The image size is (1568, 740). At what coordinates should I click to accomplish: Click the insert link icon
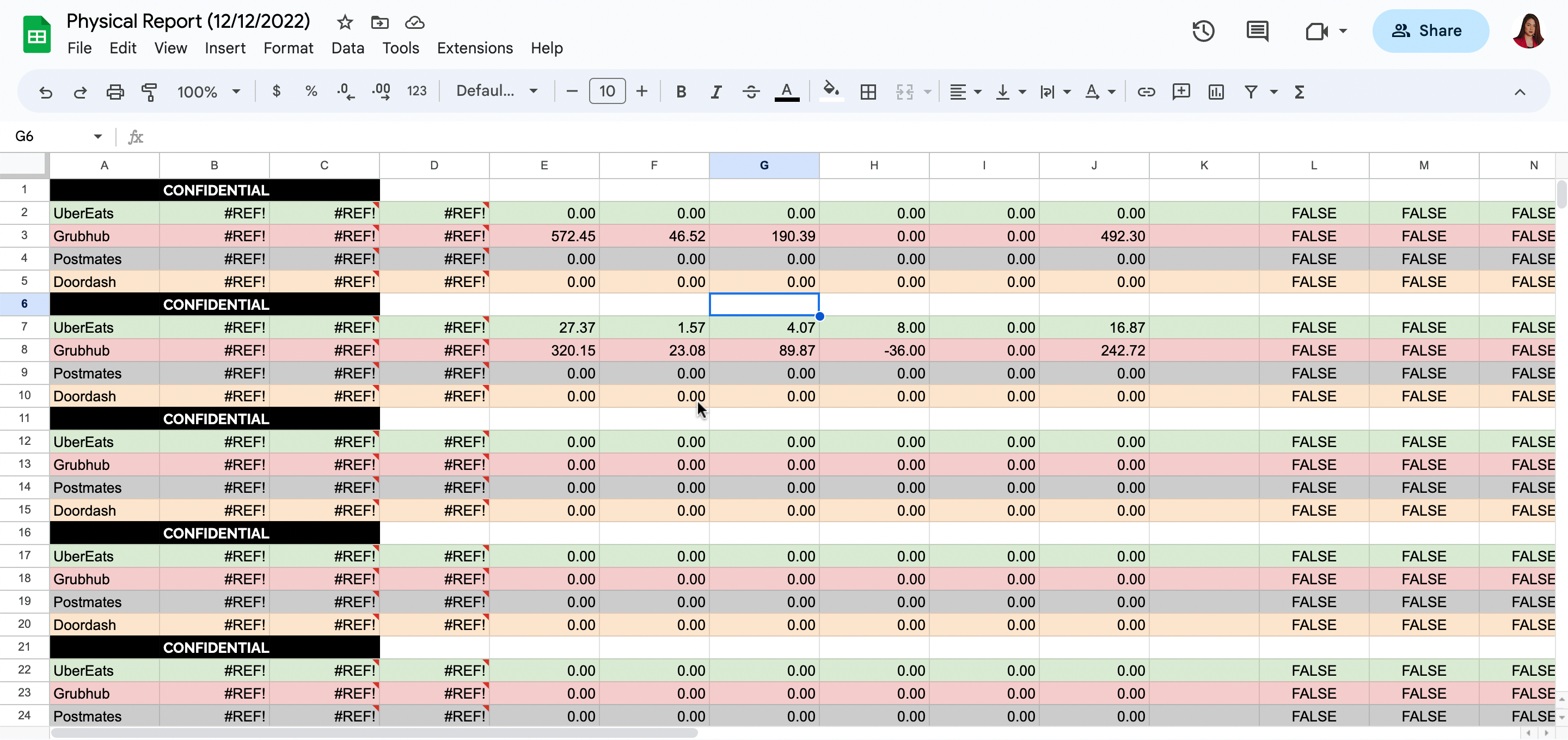point(1146,92)
